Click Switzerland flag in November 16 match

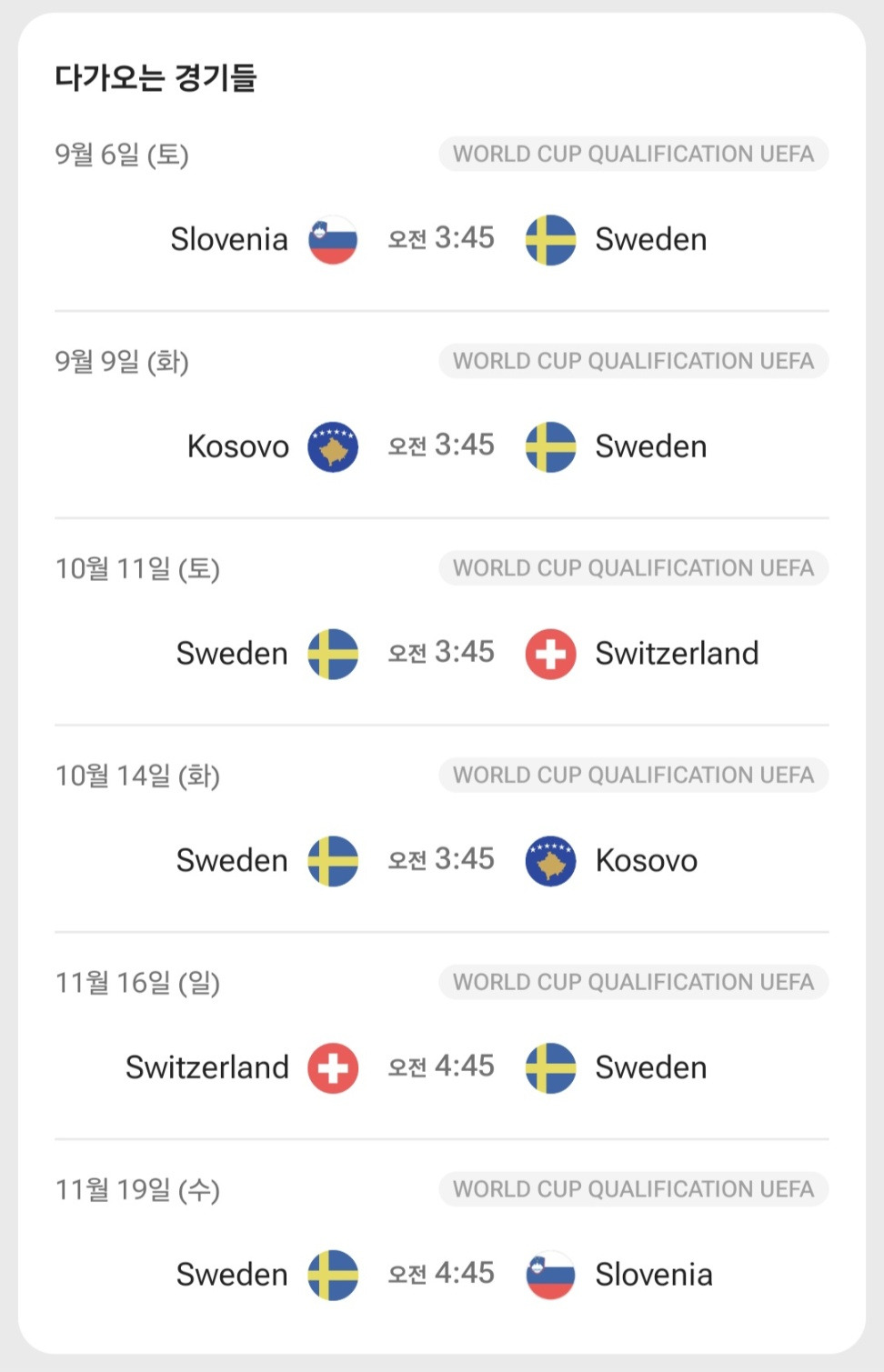[333, 1068]
